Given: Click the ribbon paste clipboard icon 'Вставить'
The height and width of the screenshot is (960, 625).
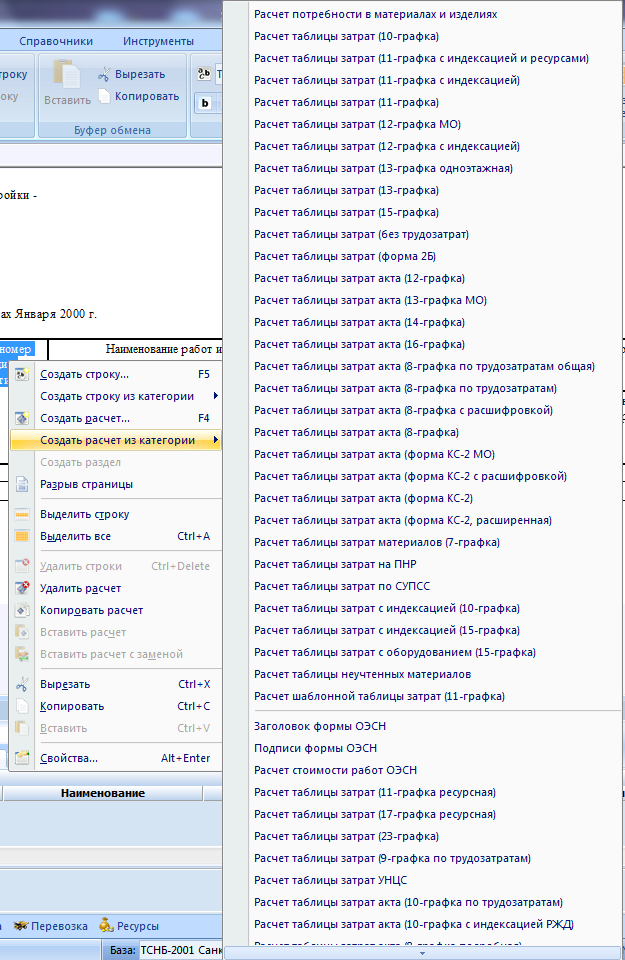Looking at the screenshot, I should pyautogui.click(x=66, y=75).
